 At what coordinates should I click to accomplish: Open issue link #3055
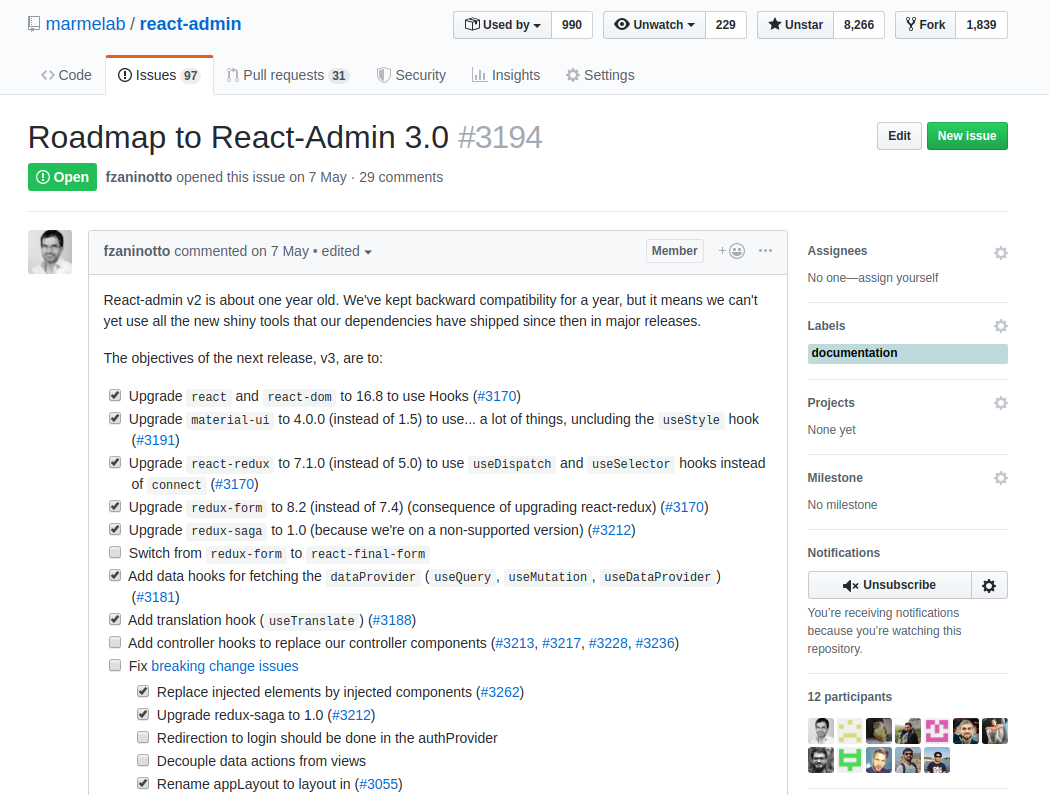[379, 784]
